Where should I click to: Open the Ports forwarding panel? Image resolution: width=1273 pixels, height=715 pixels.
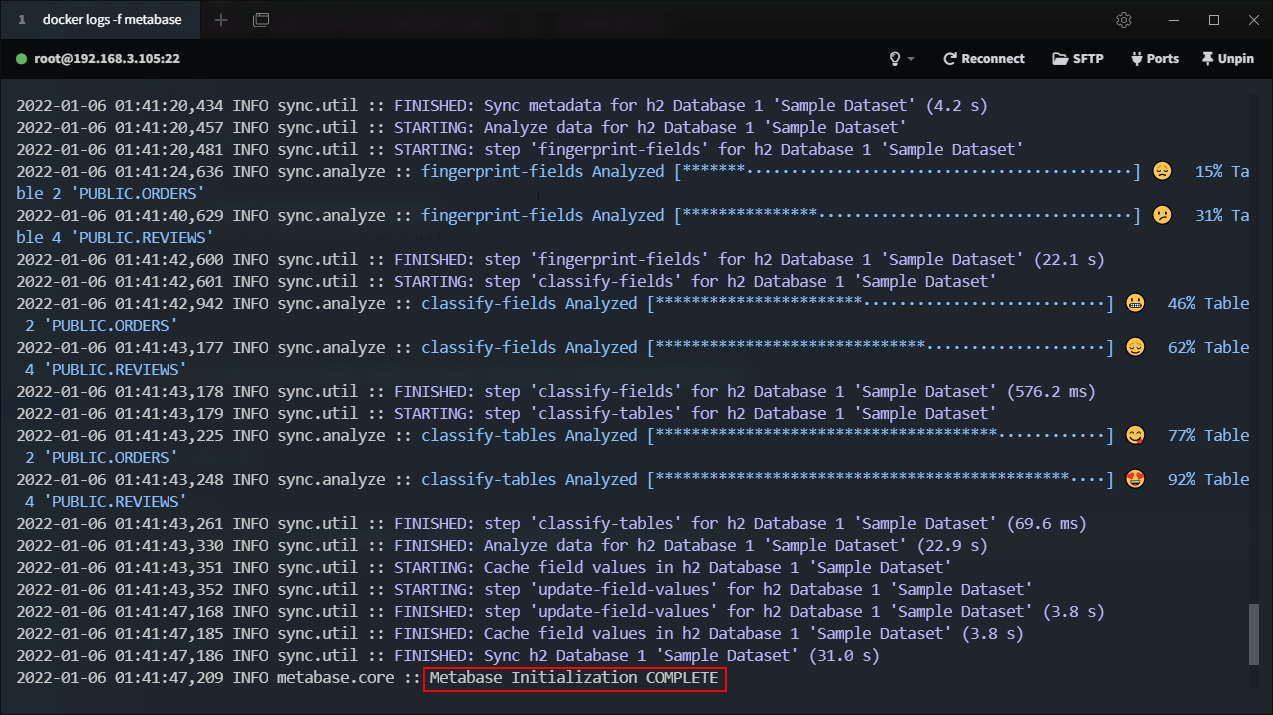pos(1154,59)
